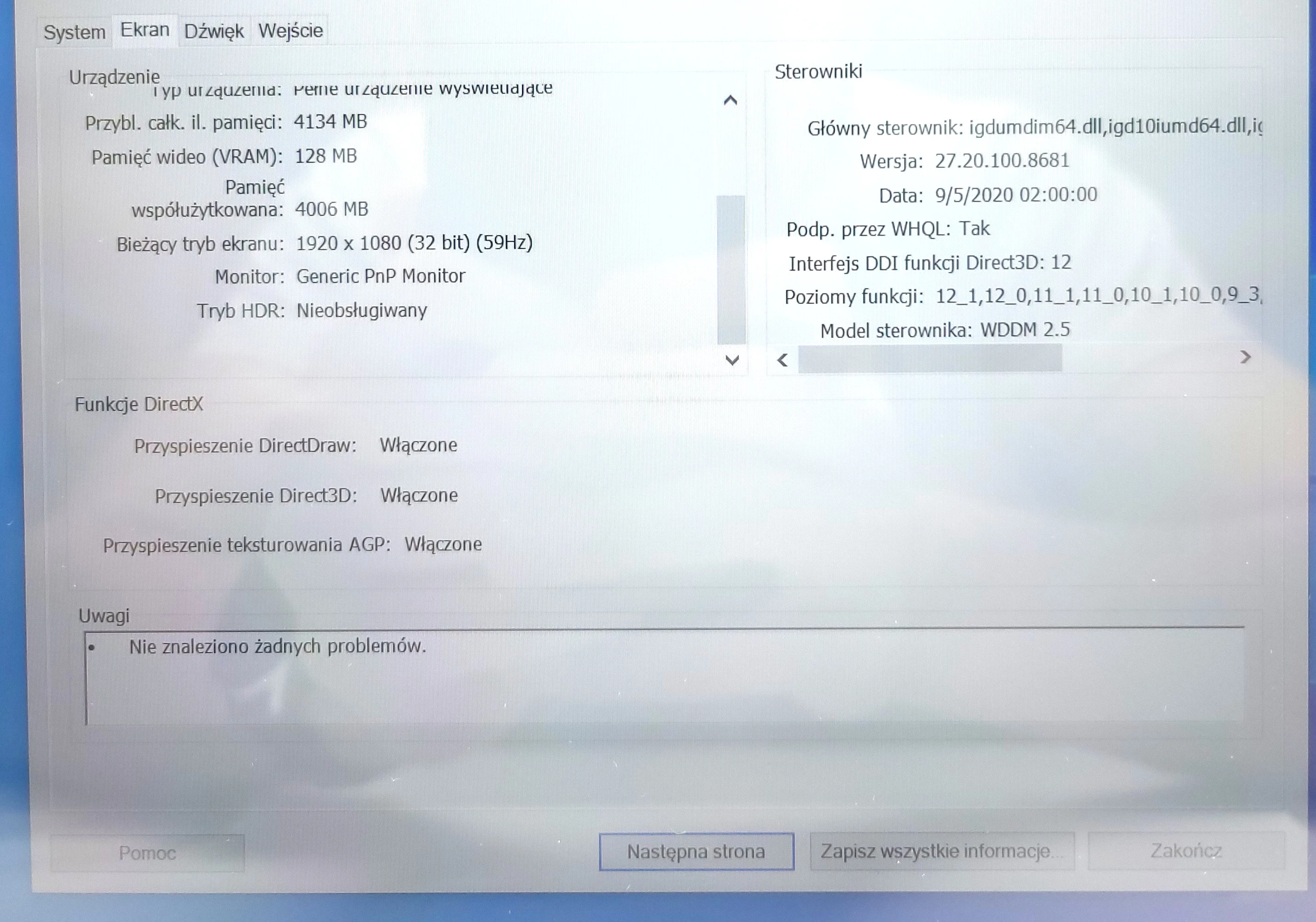Click the Uwagi notes text box

(665, 677)
